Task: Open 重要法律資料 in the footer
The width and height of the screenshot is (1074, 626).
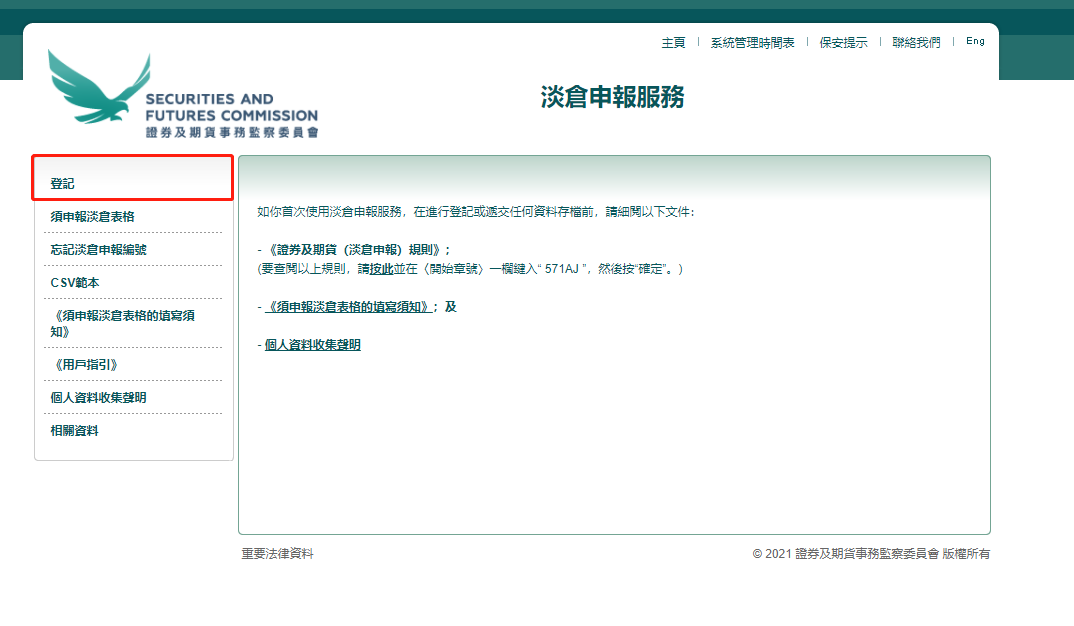Action: [277, 554]
